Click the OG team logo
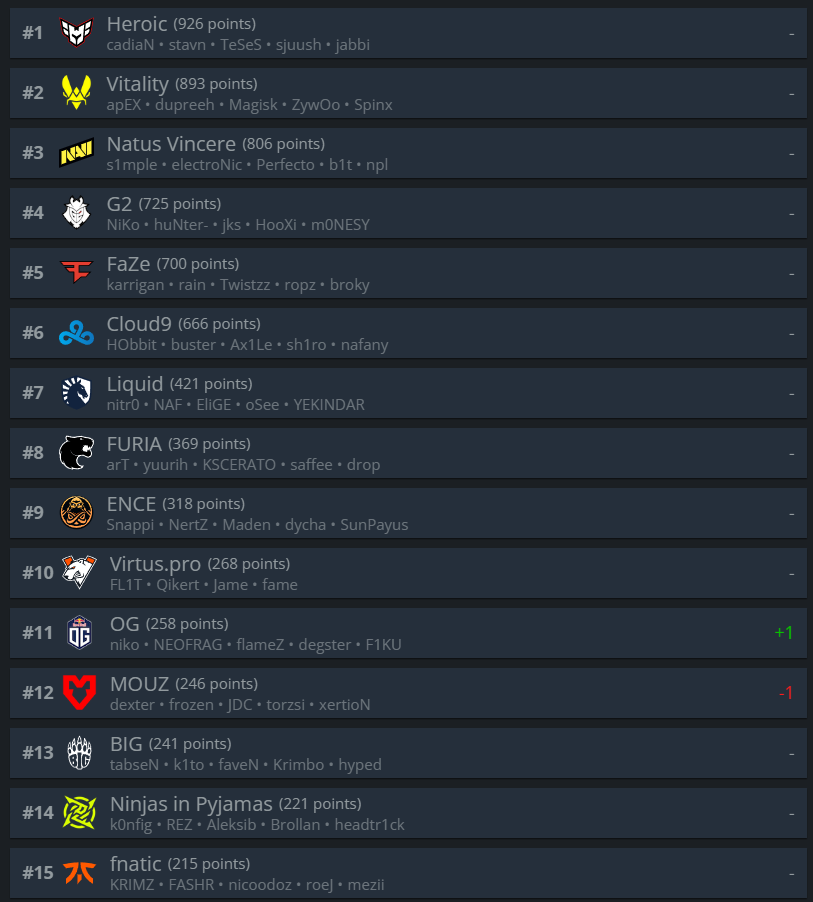 79,632
